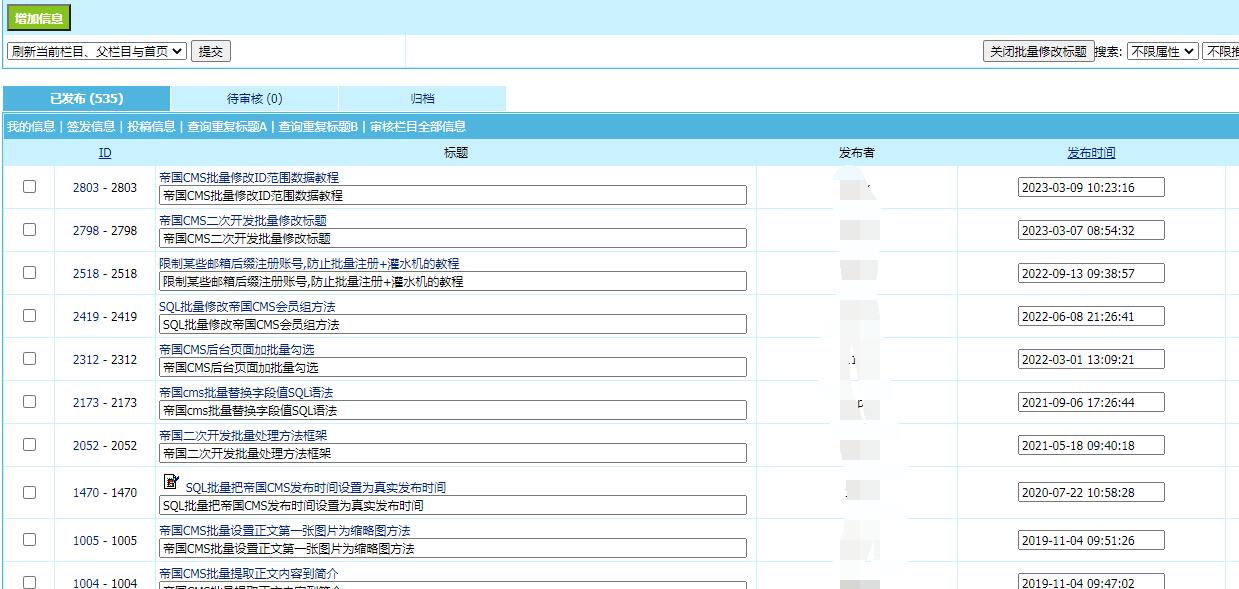Mark the checkbox for row 2312
Image resolution: width=1239 pixels, height=589 pixels.
tap(29, 358)
